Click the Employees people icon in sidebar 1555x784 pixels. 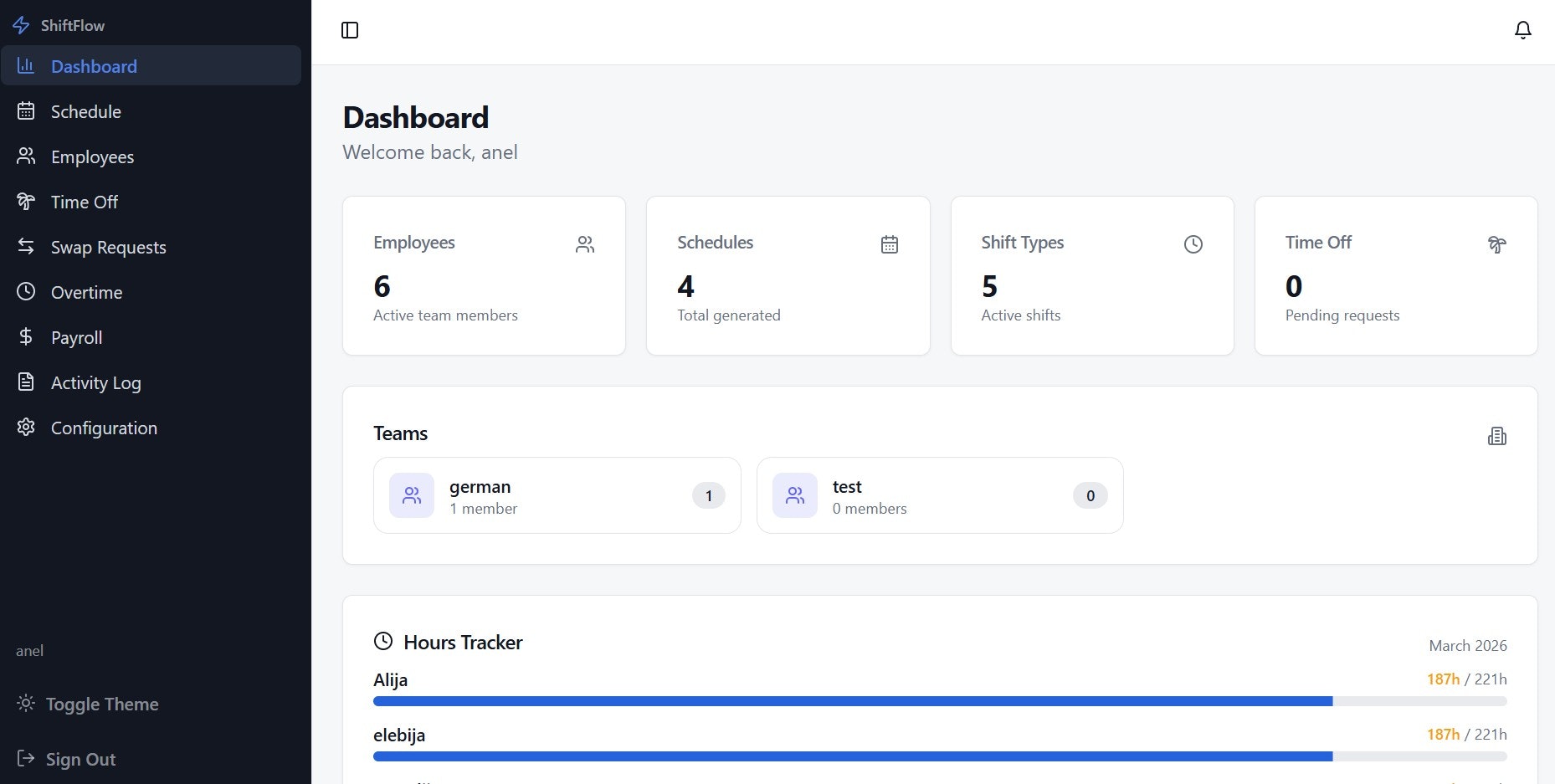point(26,156)
